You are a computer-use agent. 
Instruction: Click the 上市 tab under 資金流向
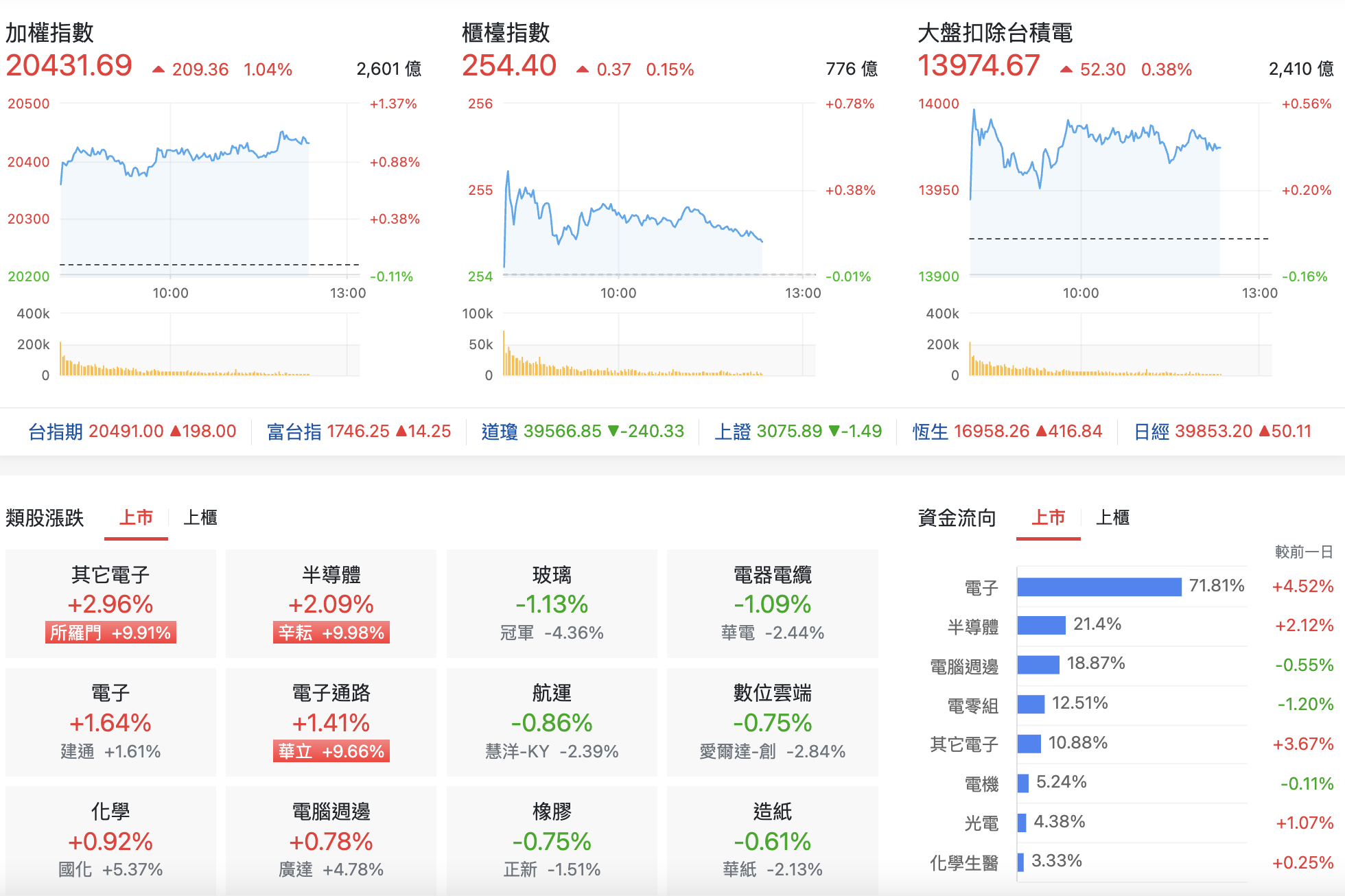coord(1049,517)
